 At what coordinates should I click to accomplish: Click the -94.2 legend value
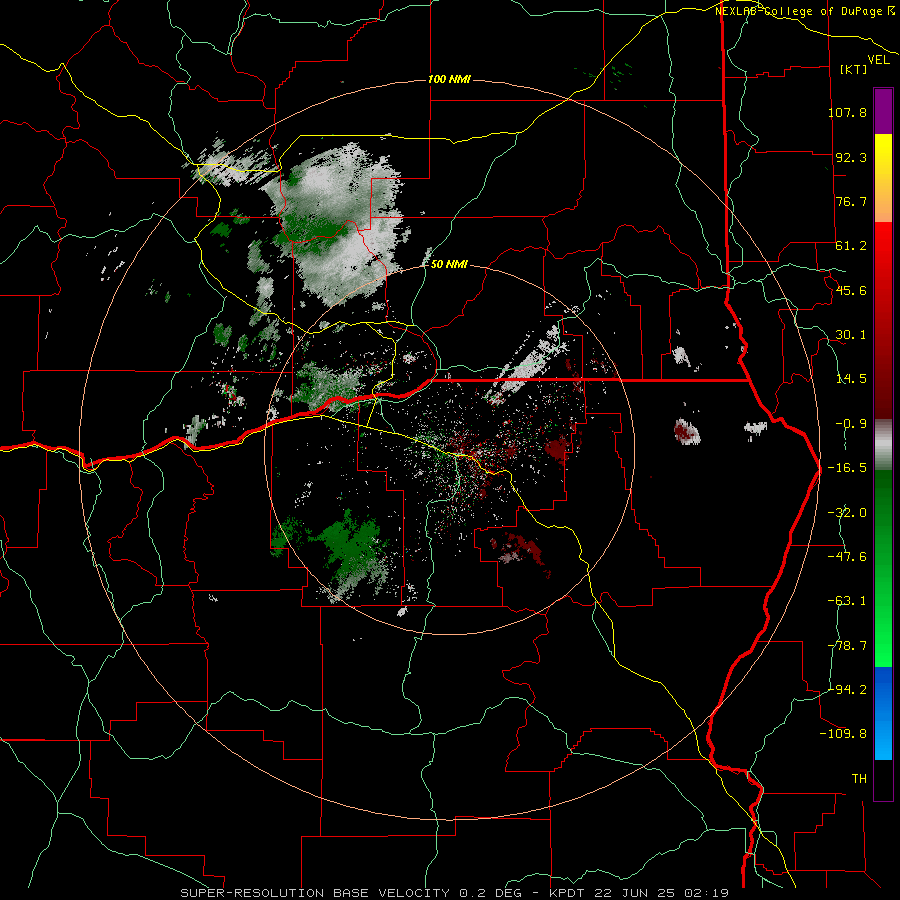click(x=847, y=689)
